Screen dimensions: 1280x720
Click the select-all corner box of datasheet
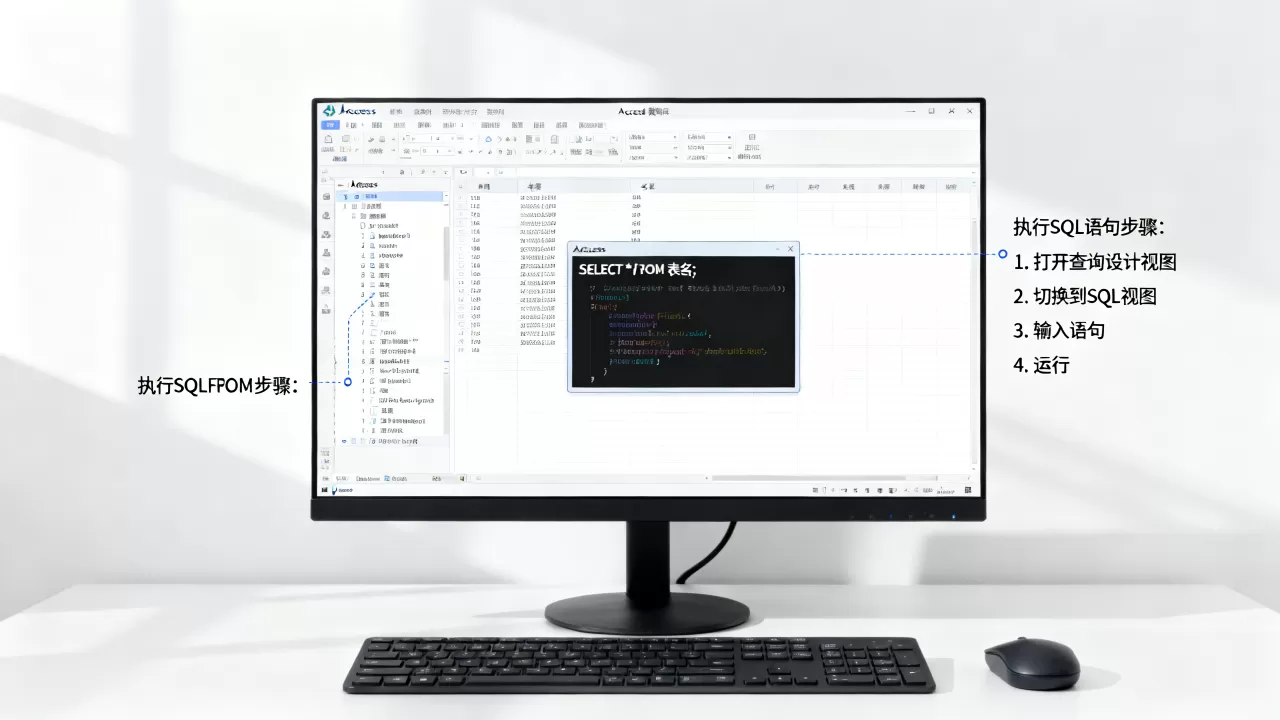click(463, 187)
